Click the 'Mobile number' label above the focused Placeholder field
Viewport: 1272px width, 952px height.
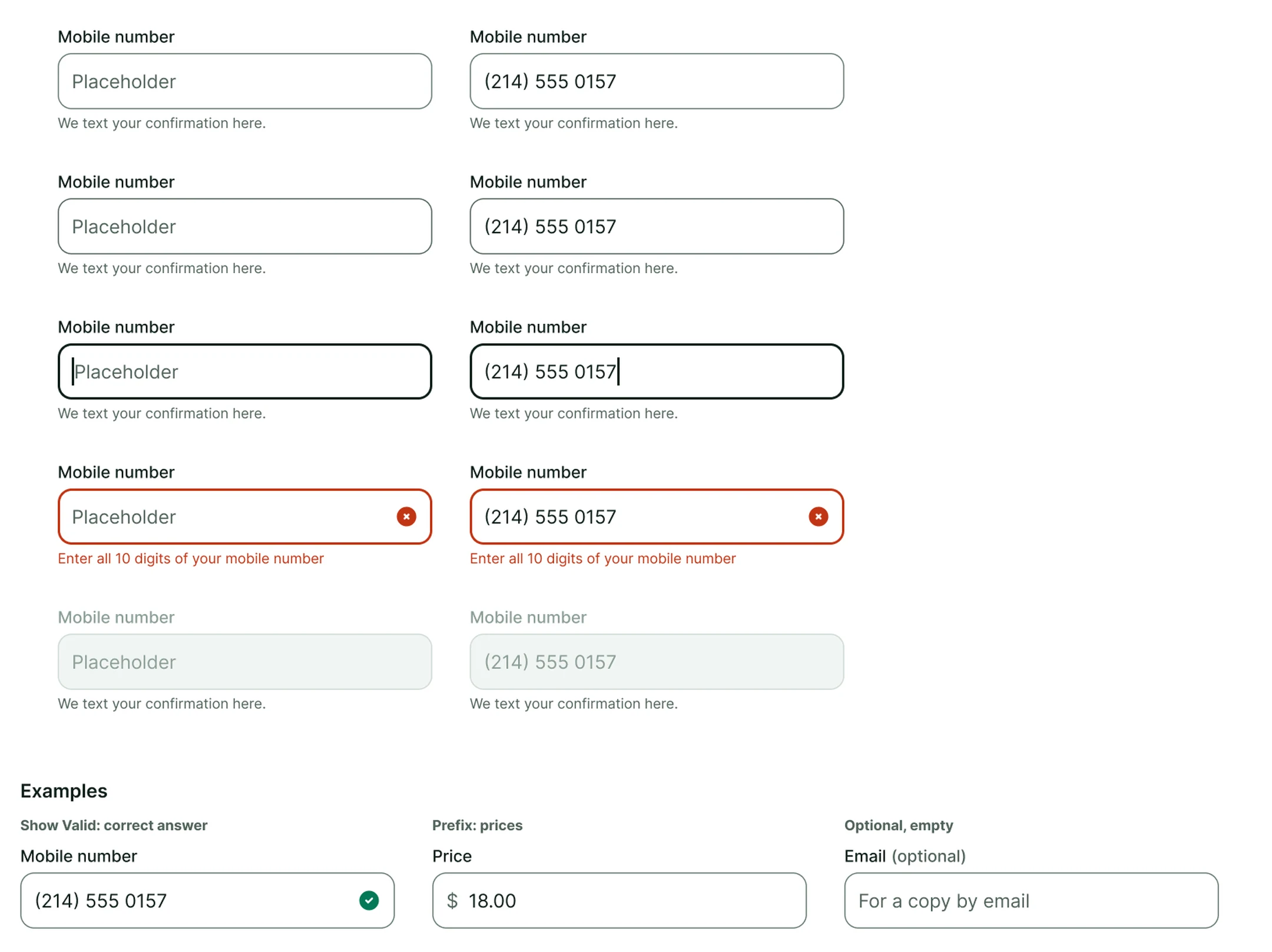(x=116, y=327)
